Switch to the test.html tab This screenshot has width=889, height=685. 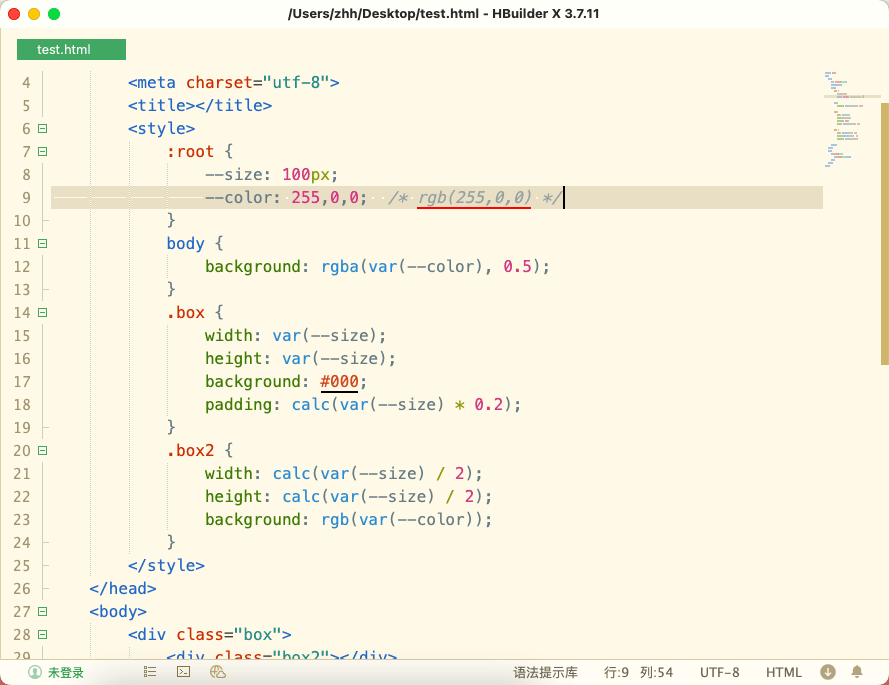pyautogui.click(x=71, y=50)
